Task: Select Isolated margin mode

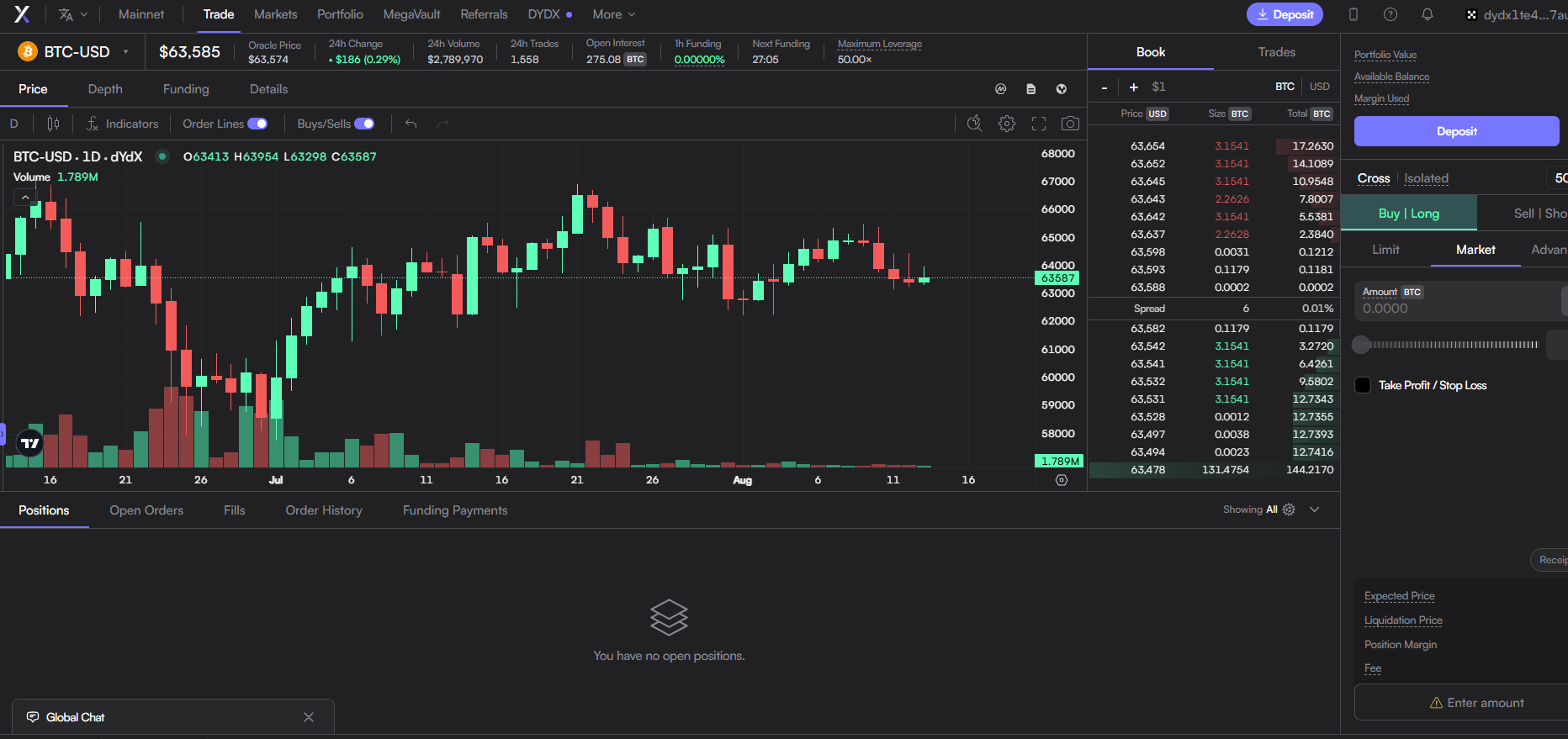Action: click(1427, 178)
